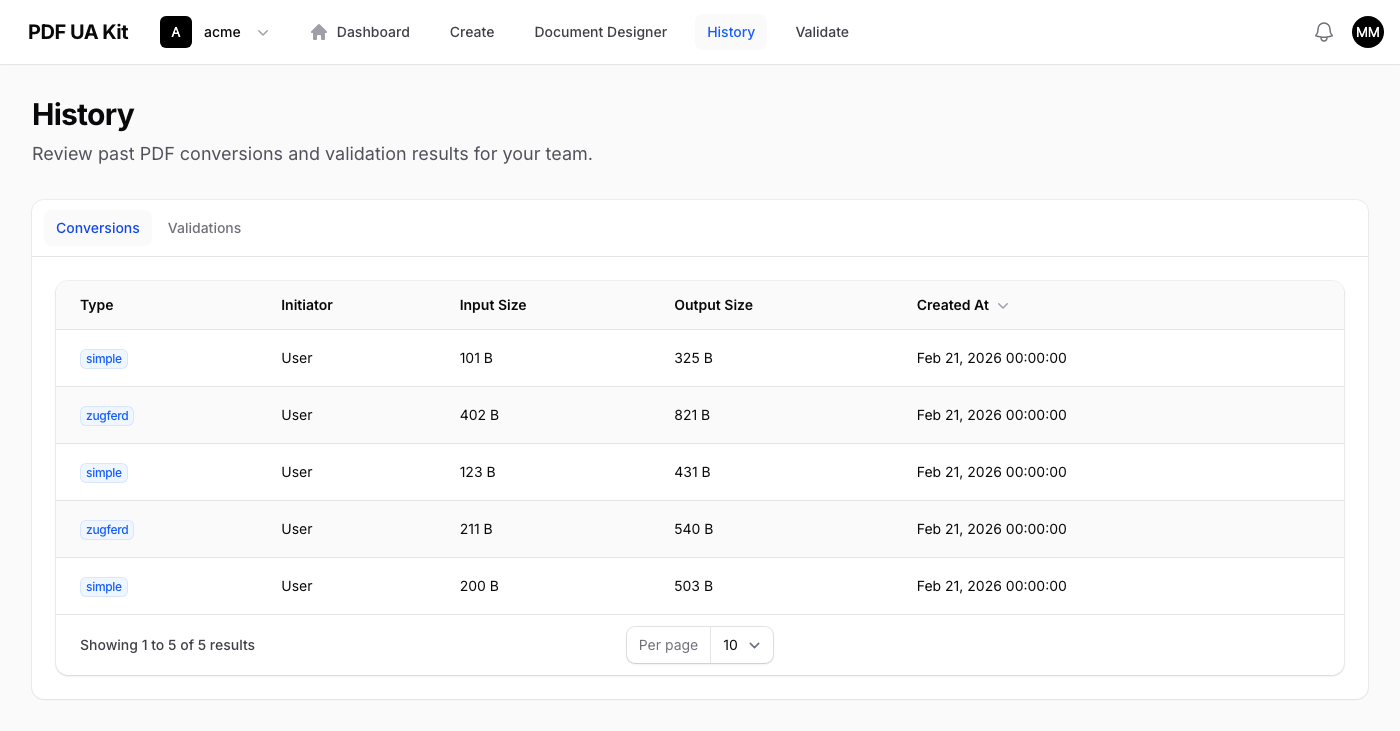The image size is (1400, 731).
Task: Click the sort arrow on Created At
Action: point(1002,305)
